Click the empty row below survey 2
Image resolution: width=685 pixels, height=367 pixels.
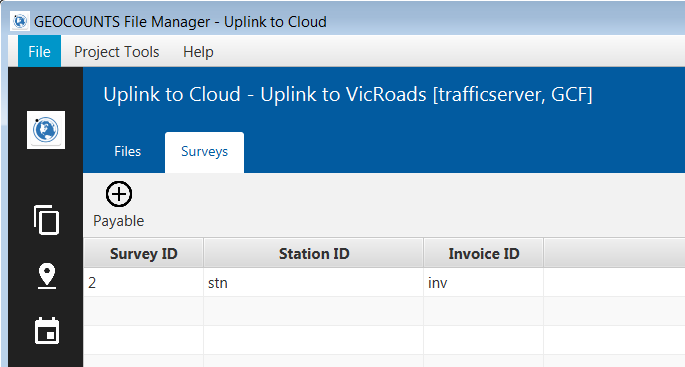[384, 311]
